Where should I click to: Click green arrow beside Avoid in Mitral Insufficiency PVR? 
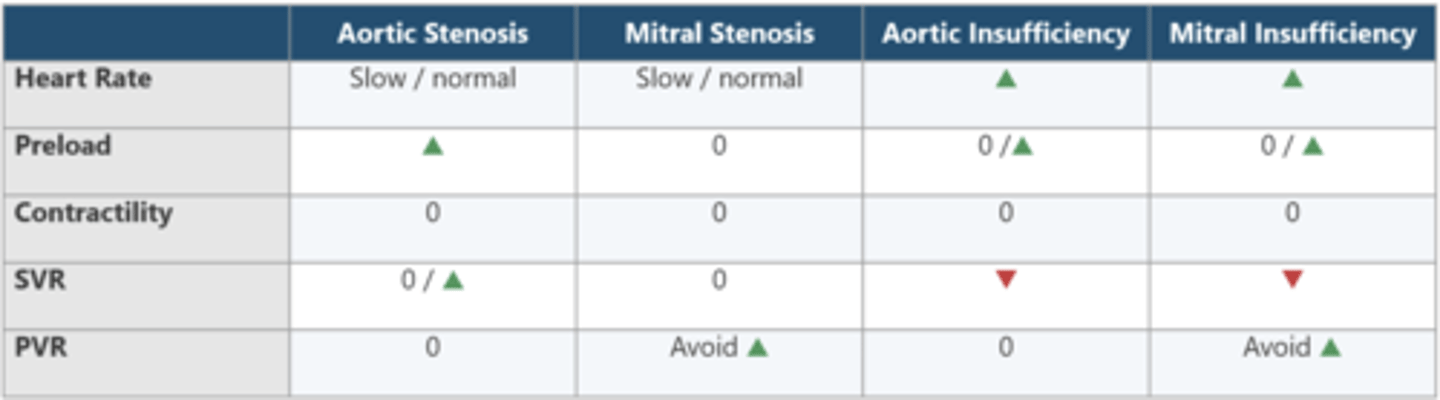[1330, 348]
